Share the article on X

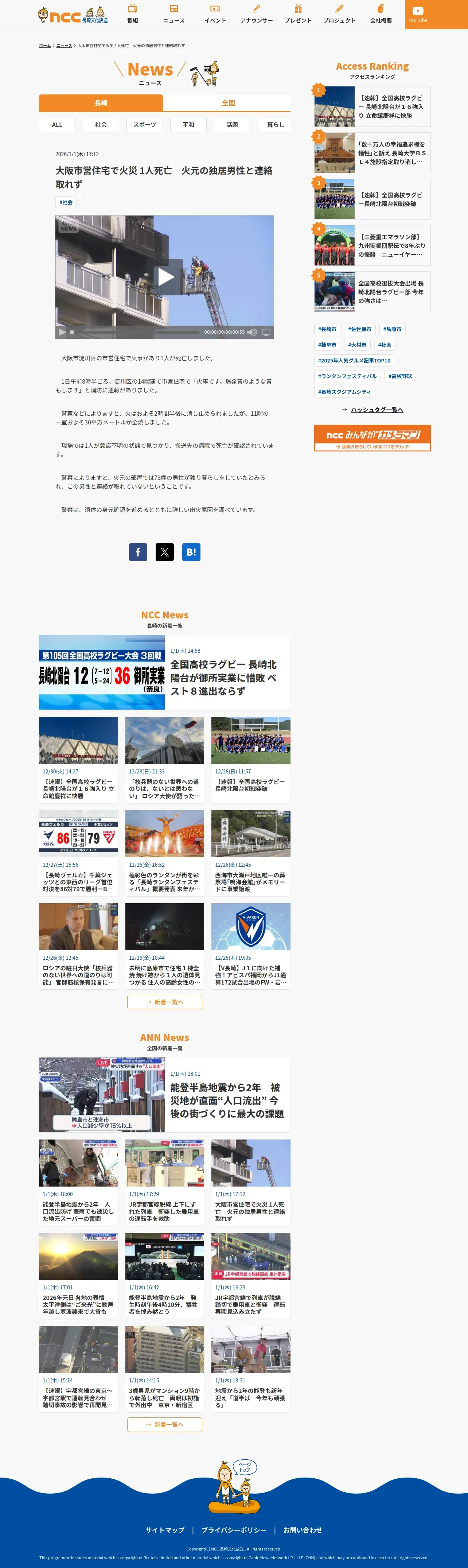pos(164,552)
